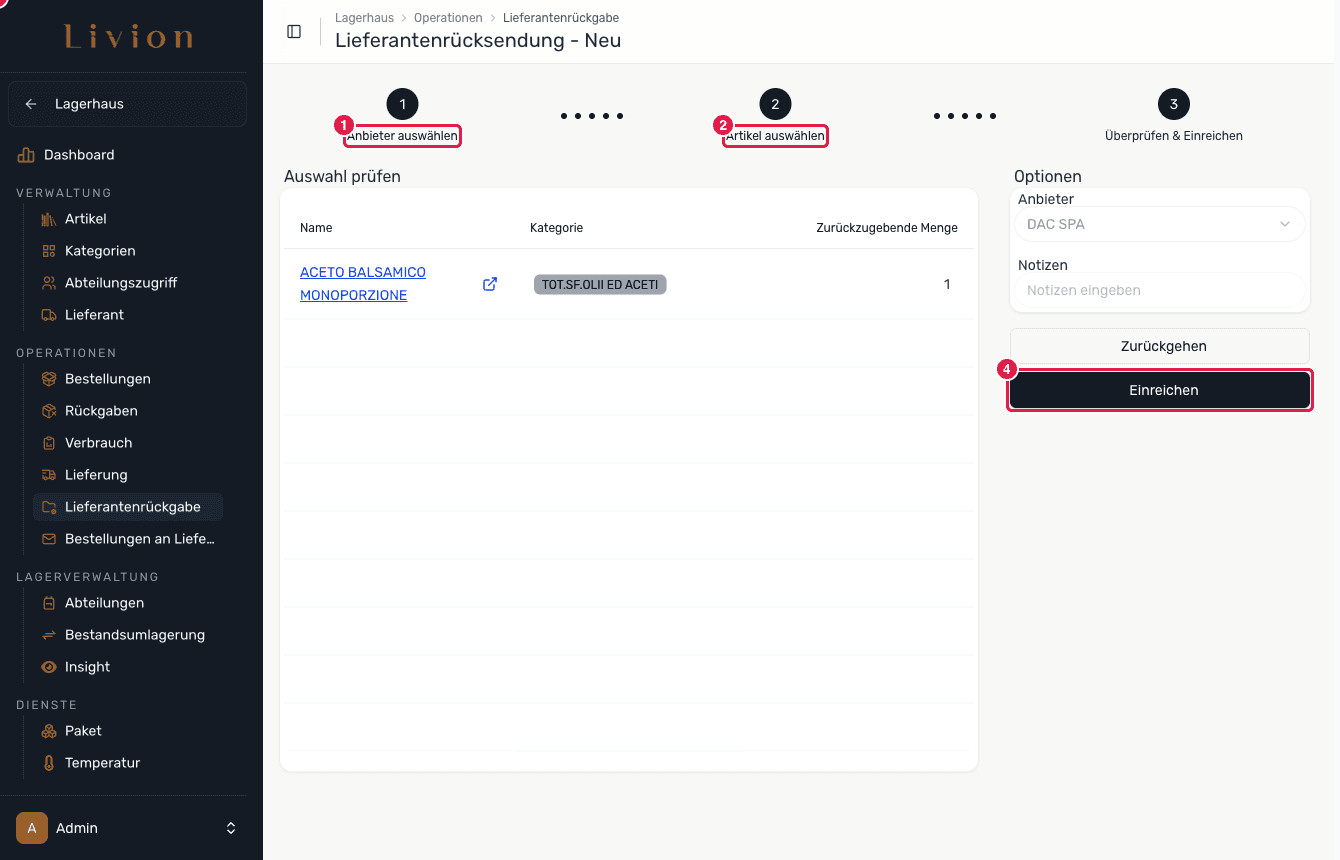This screenshot has width=1340, height=860.
Task: Click the Rückgaben package icon
Action: pos(49,411)
